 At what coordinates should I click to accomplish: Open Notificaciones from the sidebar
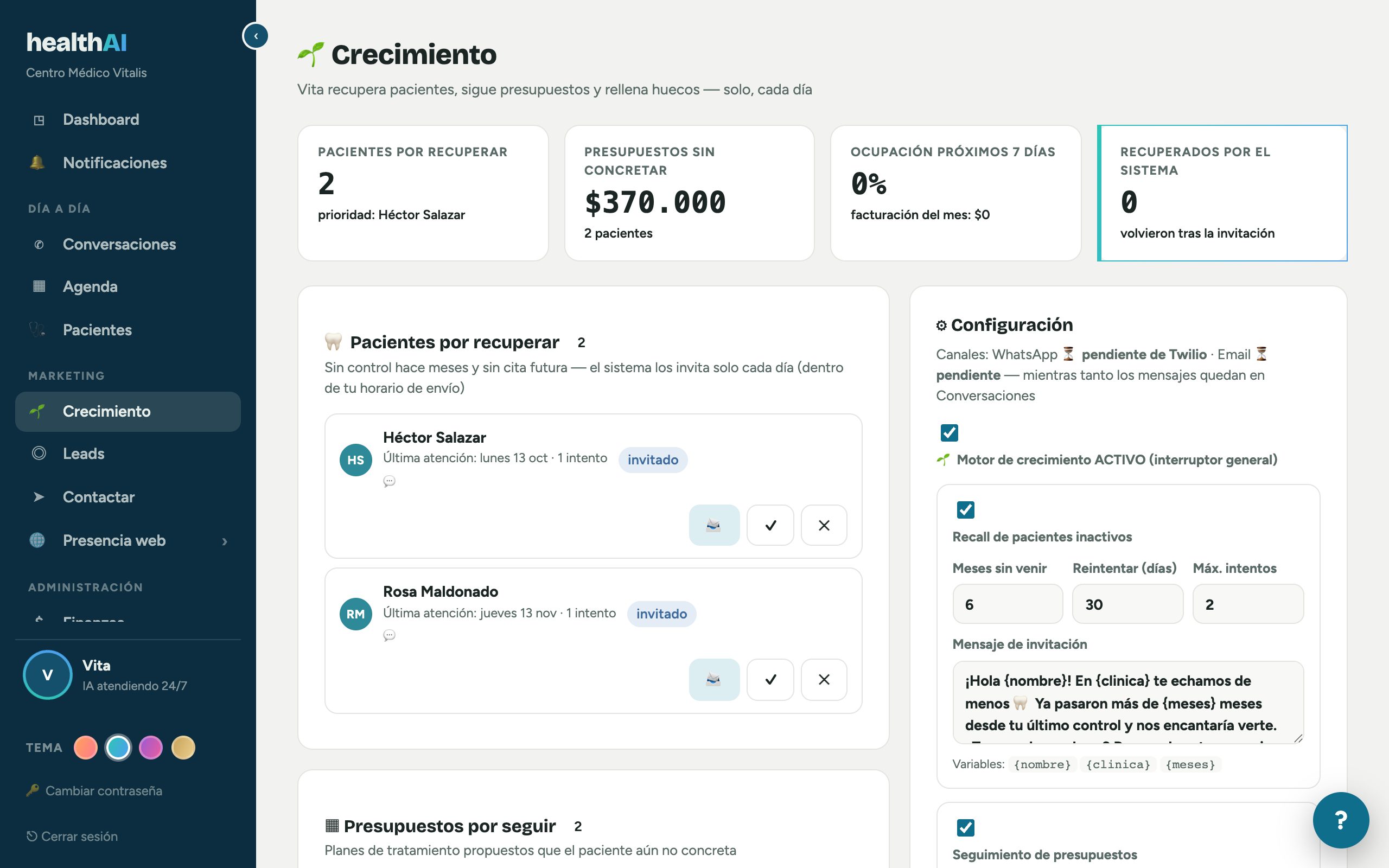pyautogui.click(x=128, y=163)
